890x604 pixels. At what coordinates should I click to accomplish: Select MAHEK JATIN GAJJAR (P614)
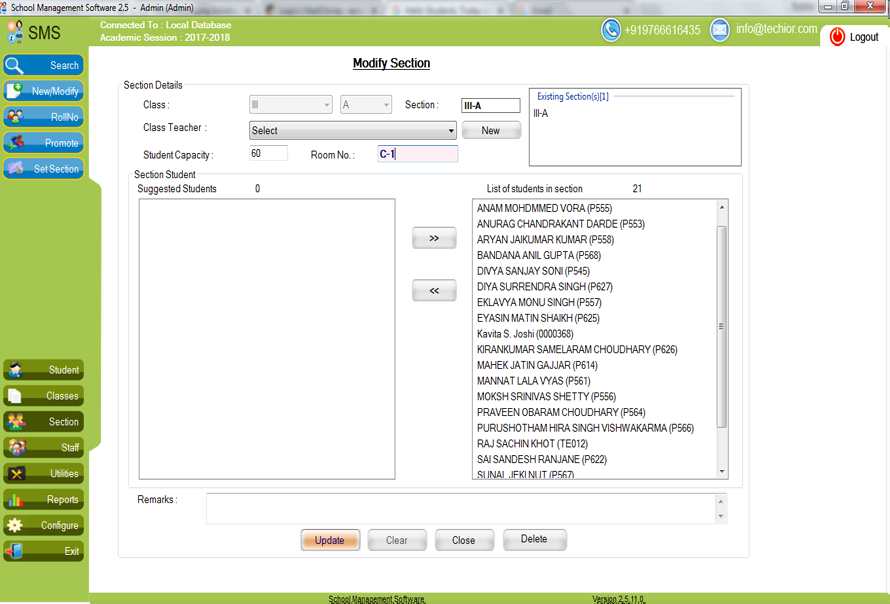[537, 366]
